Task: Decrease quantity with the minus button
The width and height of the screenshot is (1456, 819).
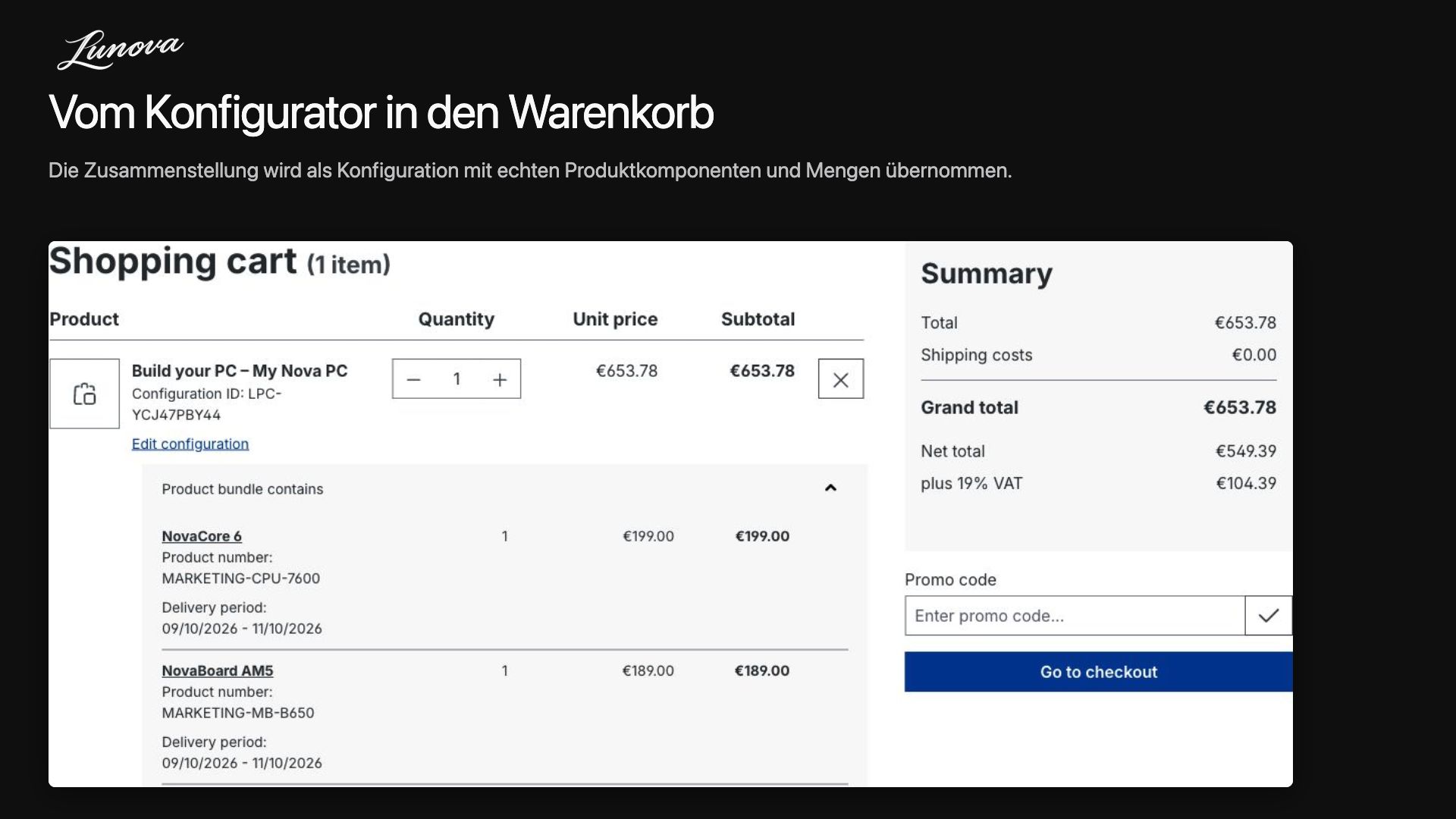Action: 413,379
